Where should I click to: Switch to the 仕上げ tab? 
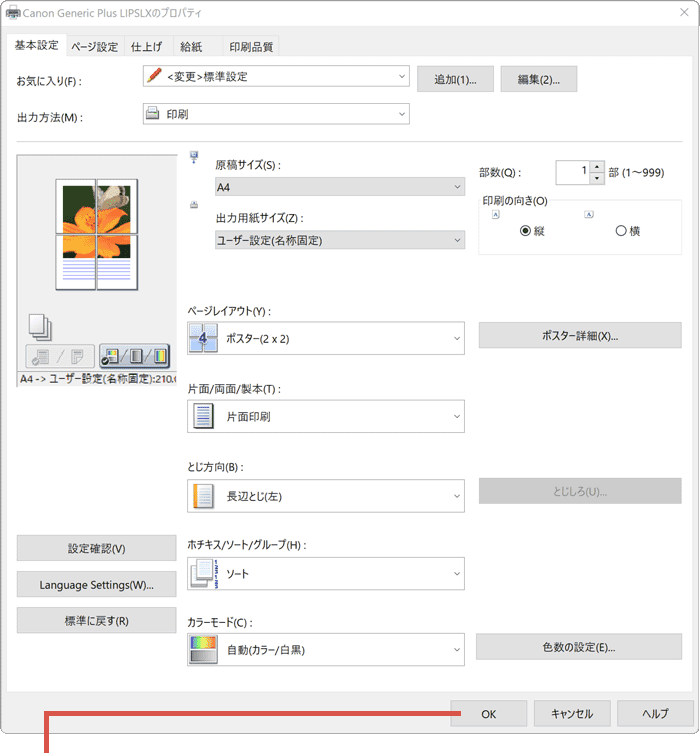(x=146, y=47)
